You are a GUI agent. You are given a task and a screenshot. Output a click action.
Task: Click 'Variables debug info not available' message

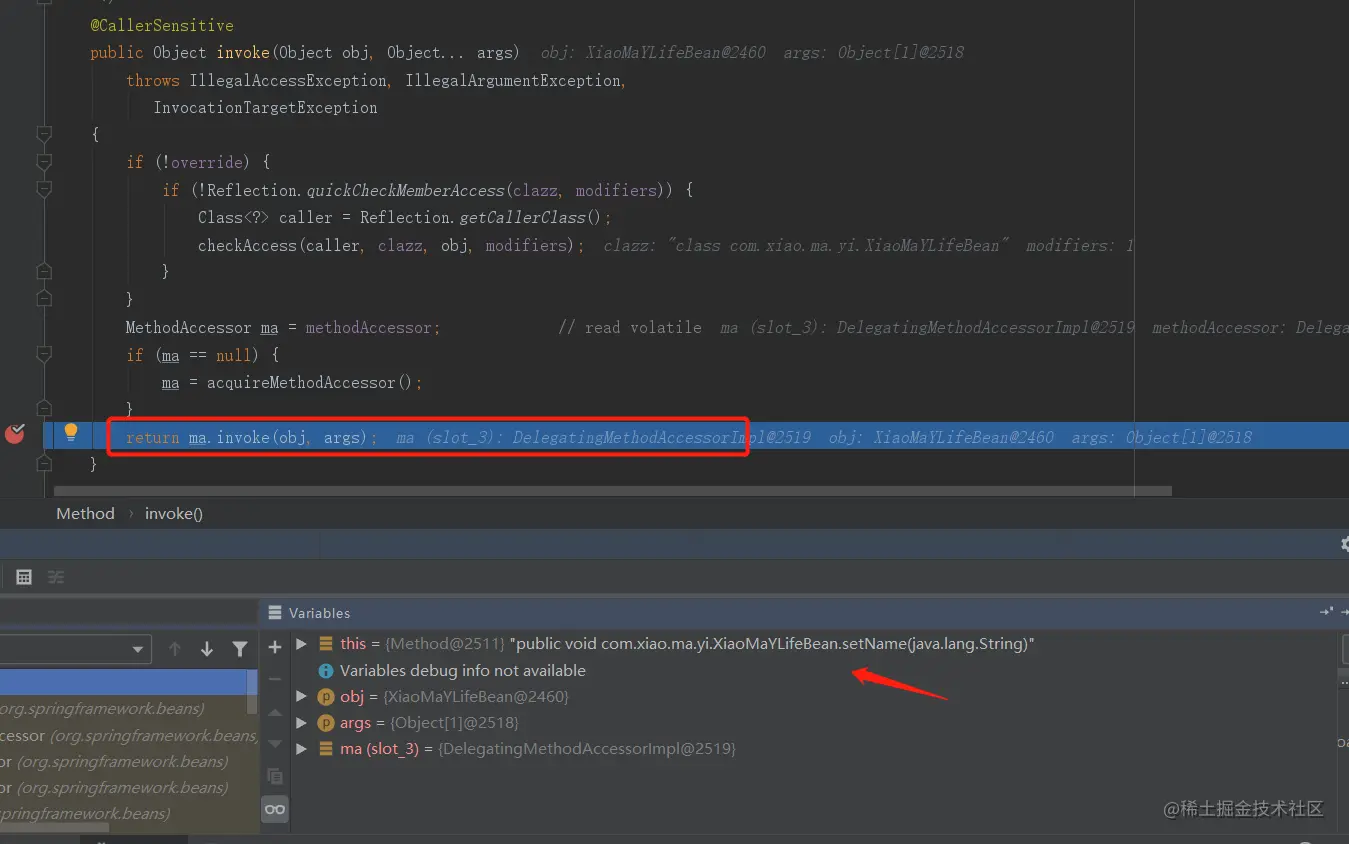pos(463,670)
